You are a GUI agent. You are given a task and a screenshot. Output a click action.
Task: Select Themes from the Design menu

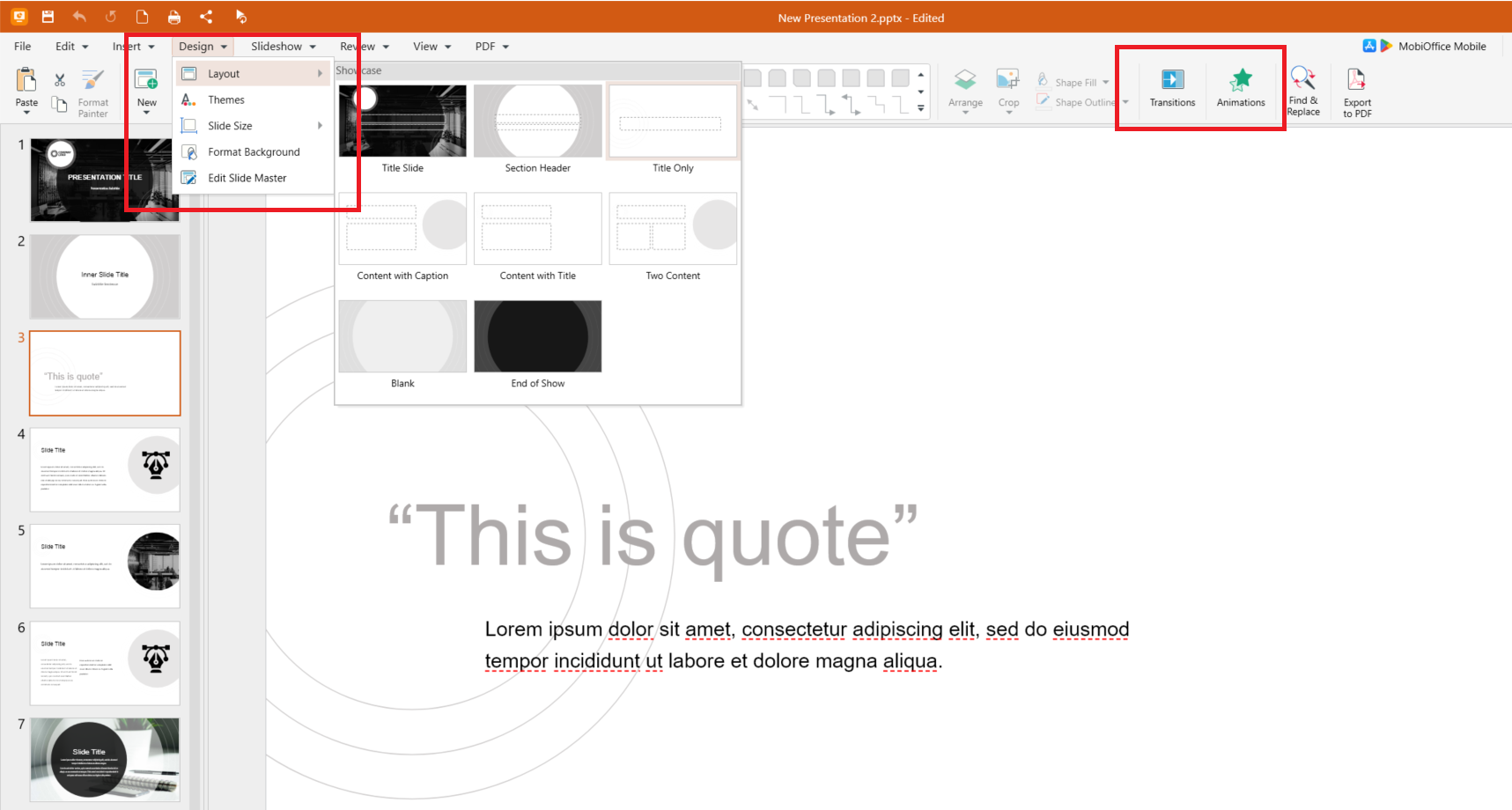226,100
